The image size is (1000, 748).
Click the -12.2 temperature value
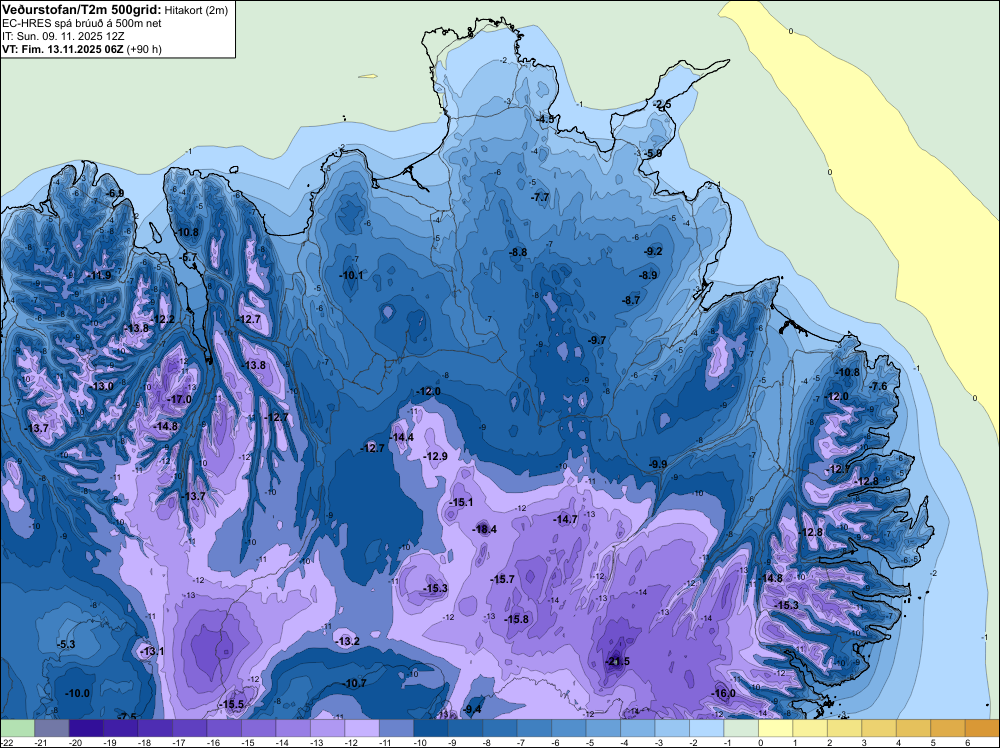tap(162, 319)
